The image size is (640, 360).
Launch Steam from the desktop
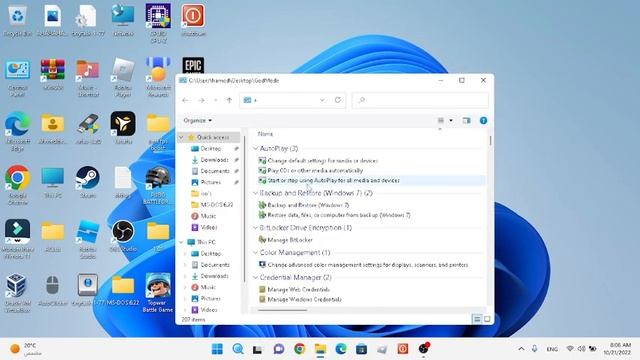pyautogui.click(x=88, y=182)
